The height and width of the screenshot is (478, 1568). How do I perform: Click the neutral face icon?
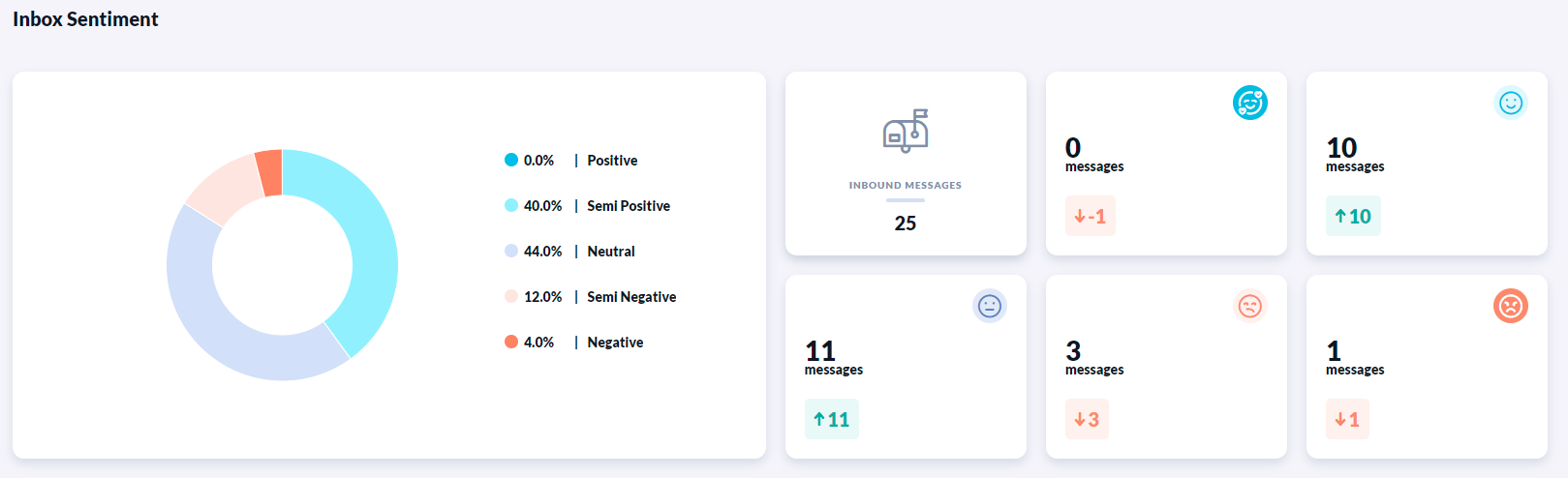click(989, 306)
